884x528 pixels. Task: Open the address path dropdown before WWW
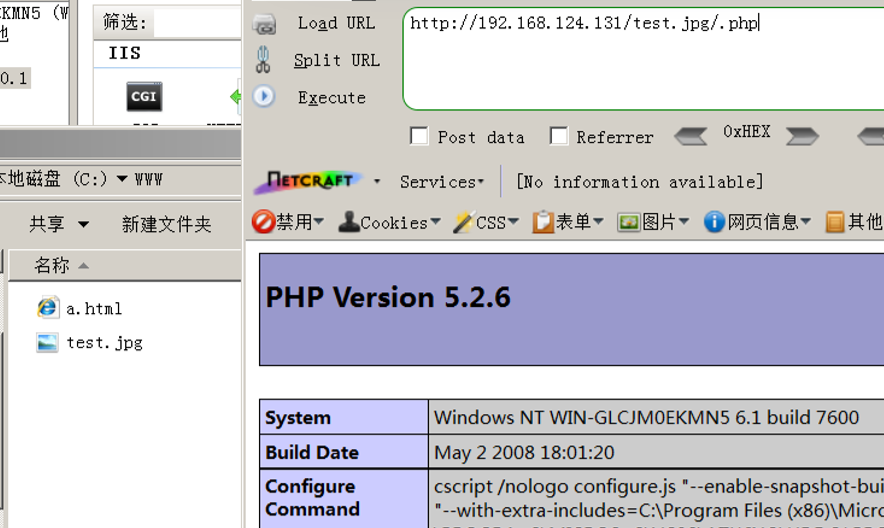[x=122, y=179]
